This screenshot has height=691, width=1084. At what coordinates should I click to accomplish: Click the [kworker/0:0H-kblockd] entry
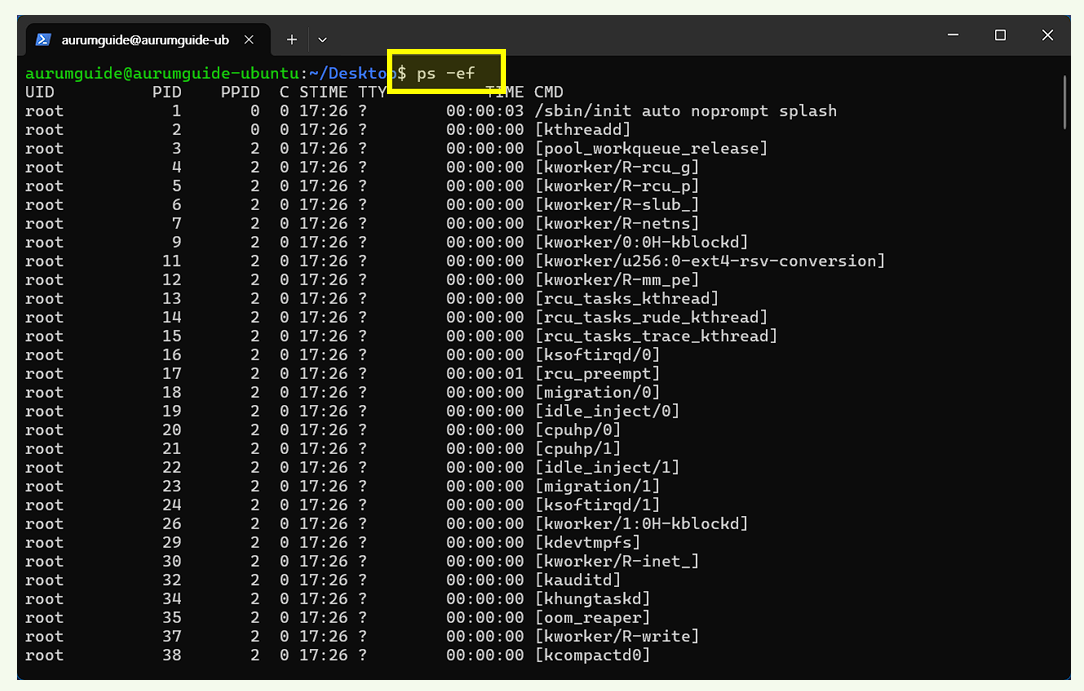(x=642, y=242)
